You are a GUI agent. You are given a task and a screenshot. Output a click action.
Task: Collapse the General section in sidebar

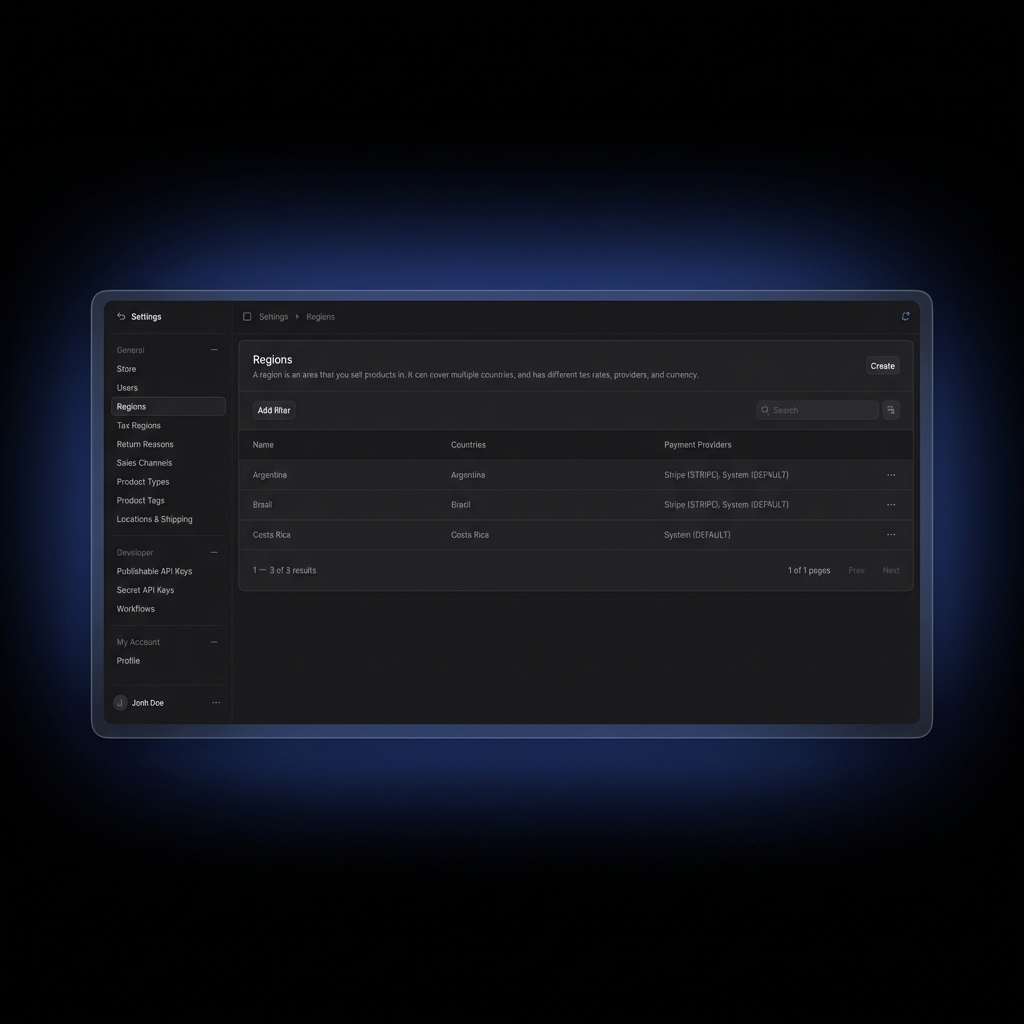[214, 350]
